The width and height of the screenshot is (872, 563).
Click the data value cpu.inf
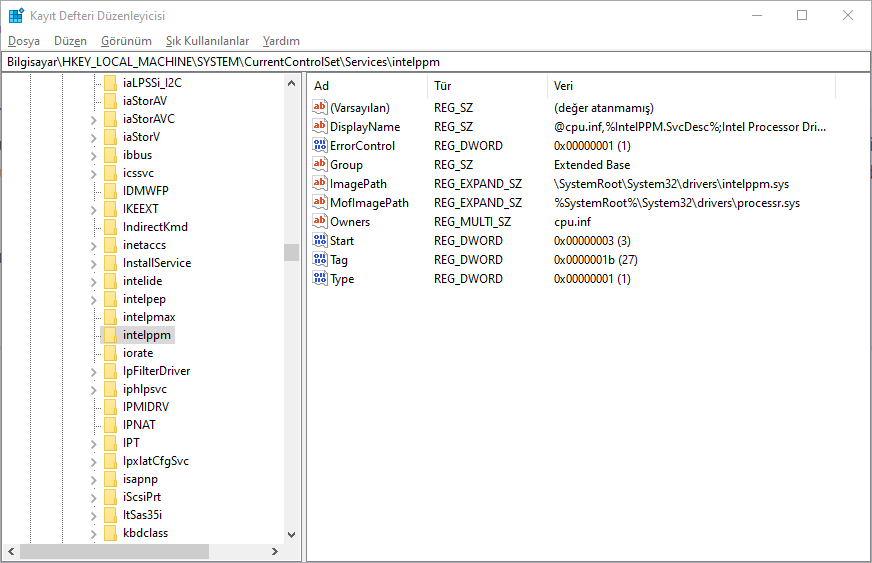click(572, 221)
